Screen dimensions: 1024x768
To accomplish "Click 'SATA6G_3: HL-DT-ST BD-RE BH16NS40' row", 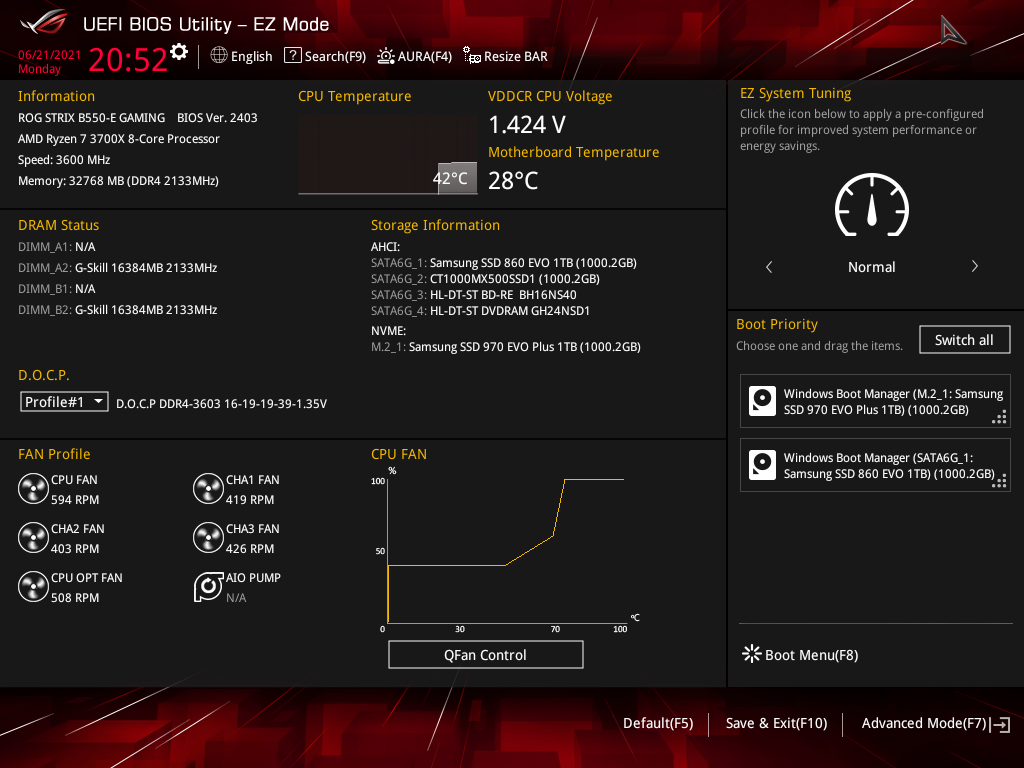I will 473,295.
